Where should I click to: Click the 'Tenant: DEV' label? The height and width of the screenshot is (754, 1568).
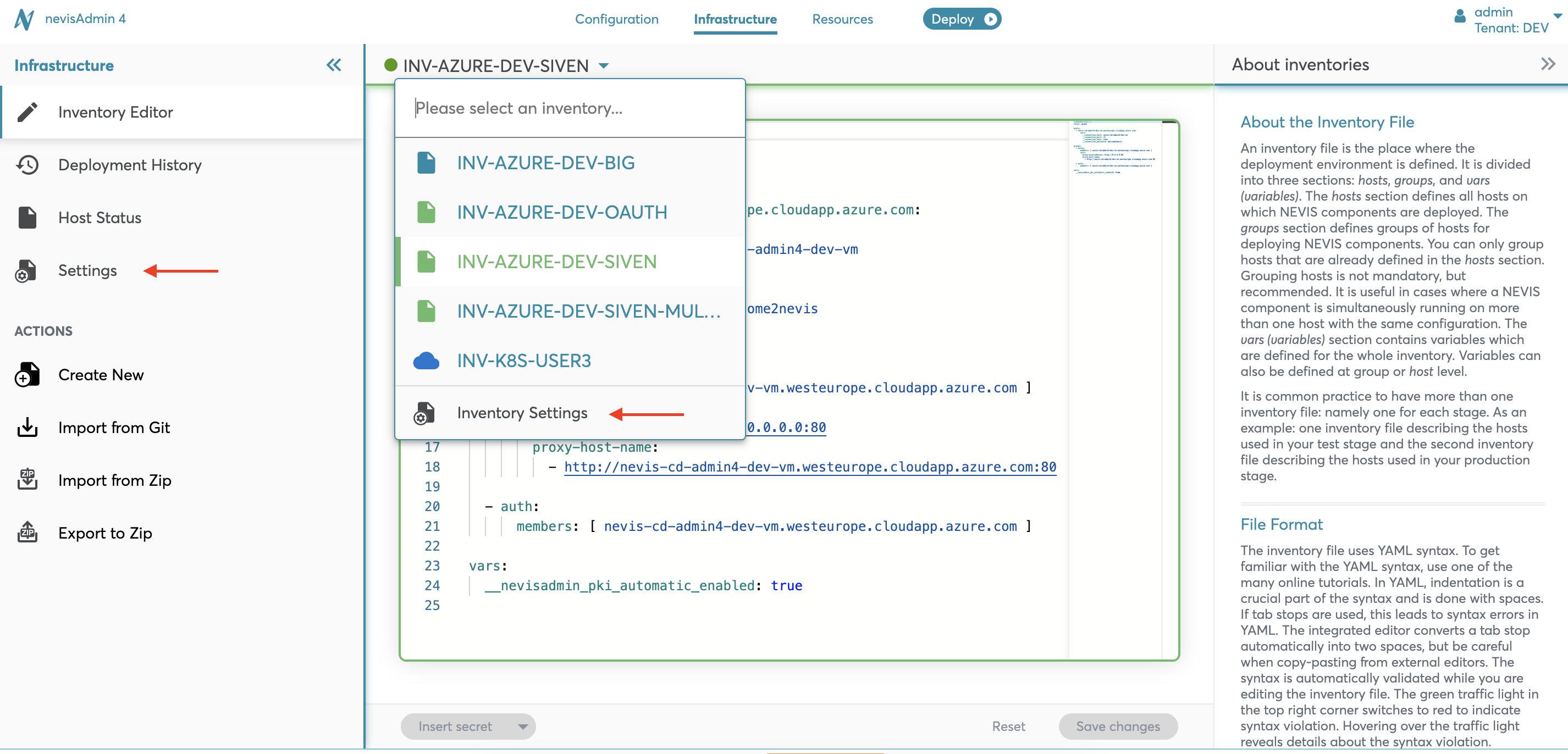pyautogui.click(x=1511, y=28)
